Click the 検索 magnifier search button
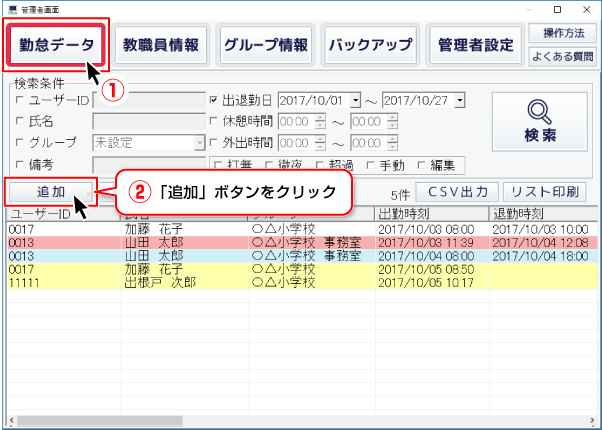 tap(539, 121)
